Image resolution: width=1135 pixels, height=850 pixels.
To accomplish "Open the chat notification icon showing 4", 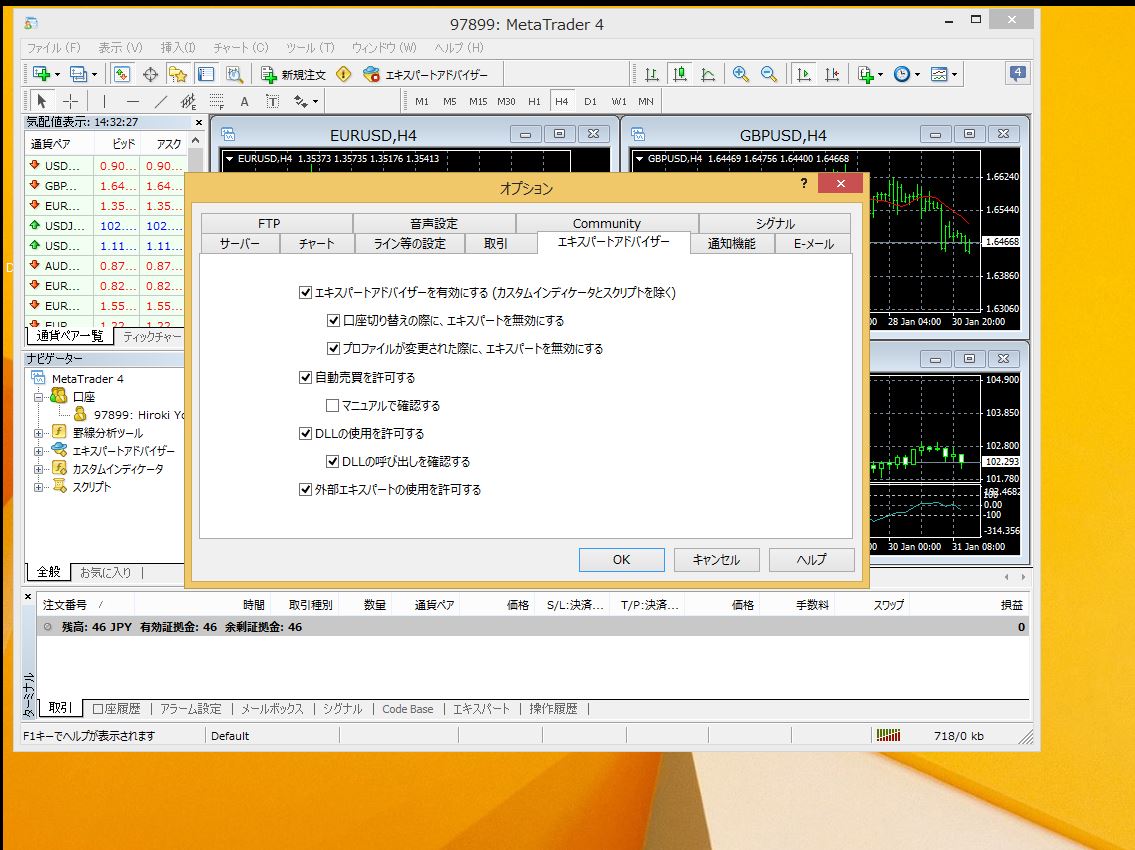I will (x=1017, y=73).
